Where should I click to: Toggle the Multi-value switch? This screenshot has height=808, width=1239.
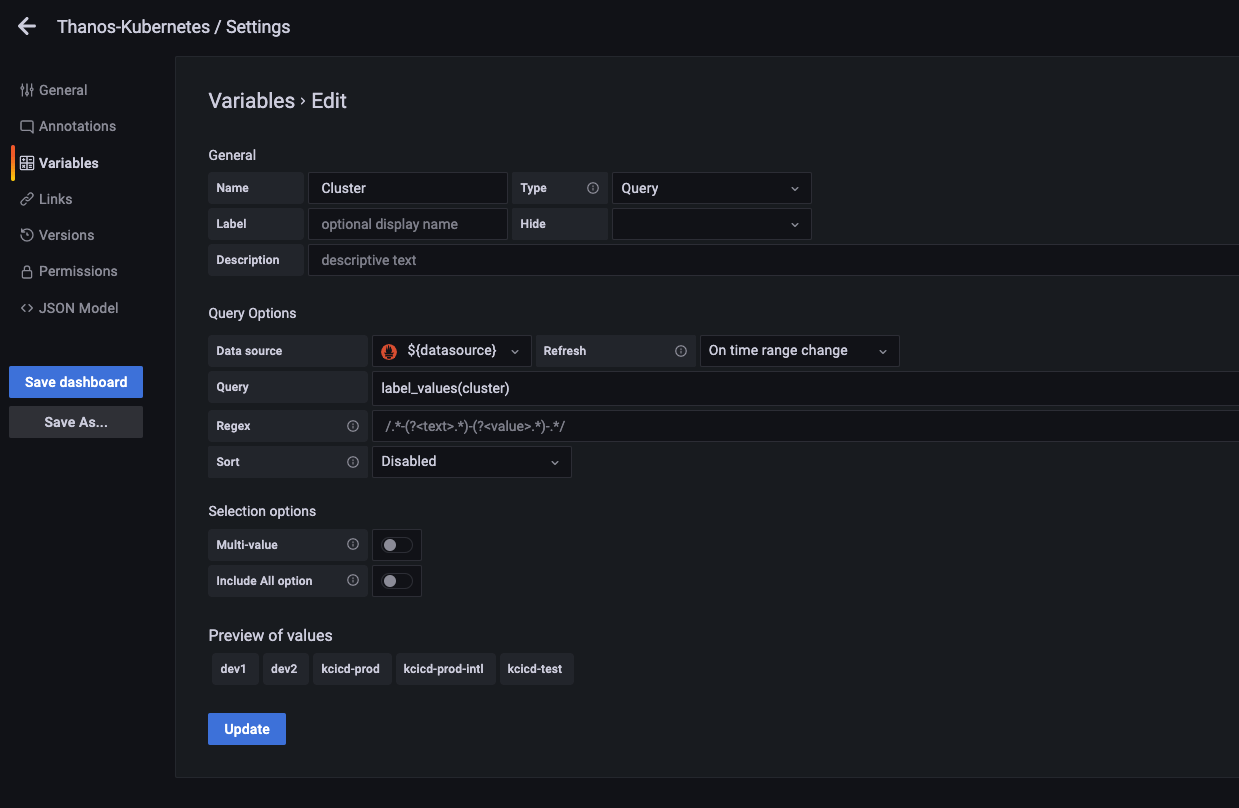pyautogui.click(x=397, y=545)
